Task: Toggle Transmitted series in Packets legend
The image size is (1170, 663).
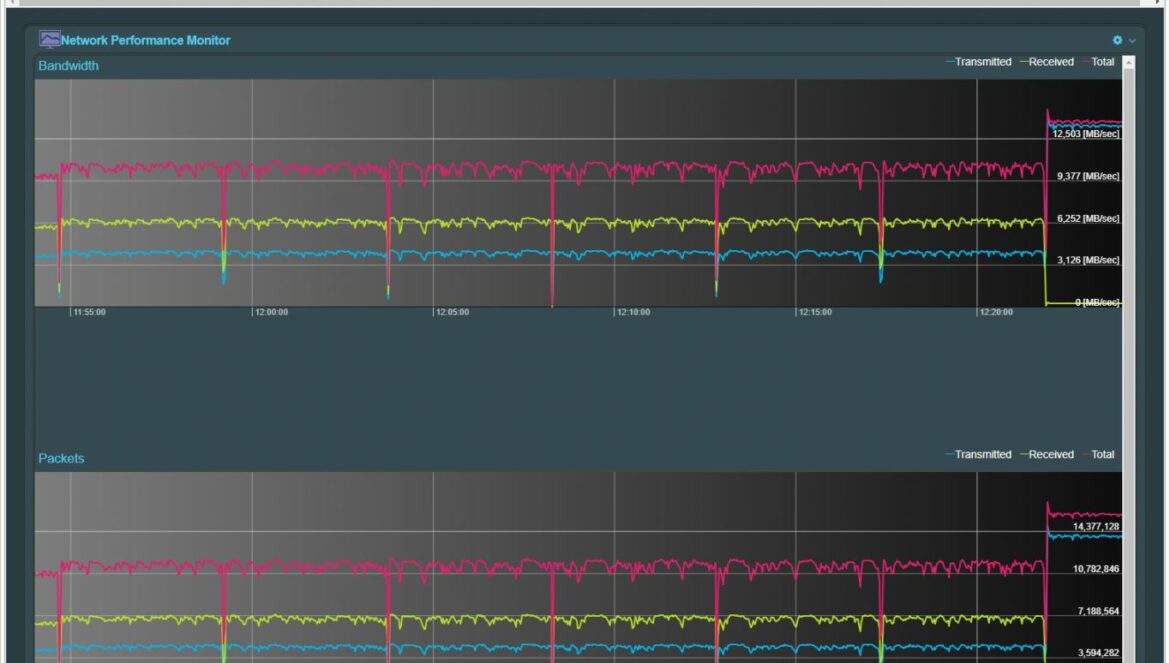Action: [978, 454]
